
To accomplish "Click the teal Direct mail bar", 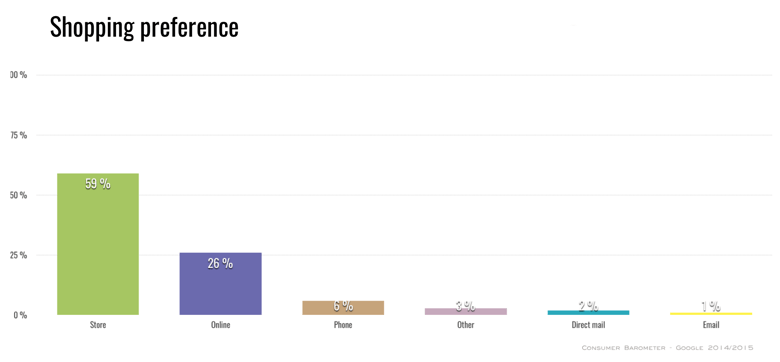I will pos(588,312).
